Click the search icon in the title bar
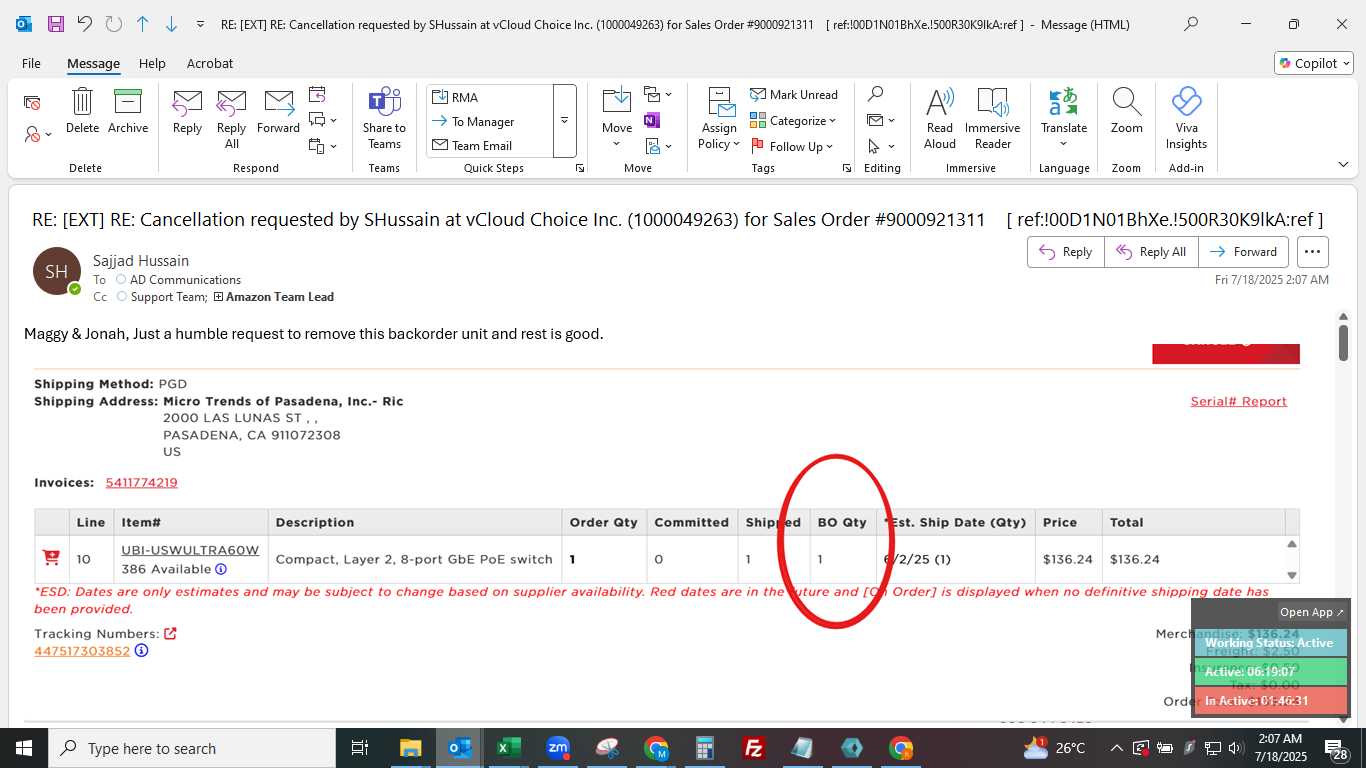The image size is (1366, 768). tap(1191, 24)
